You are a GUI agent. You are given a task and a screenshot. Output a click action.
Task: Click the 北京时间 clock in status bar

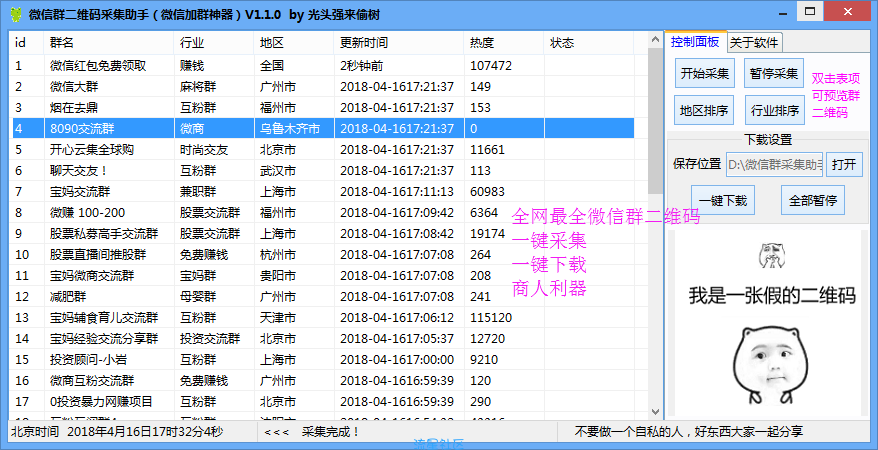pos(117,432)
